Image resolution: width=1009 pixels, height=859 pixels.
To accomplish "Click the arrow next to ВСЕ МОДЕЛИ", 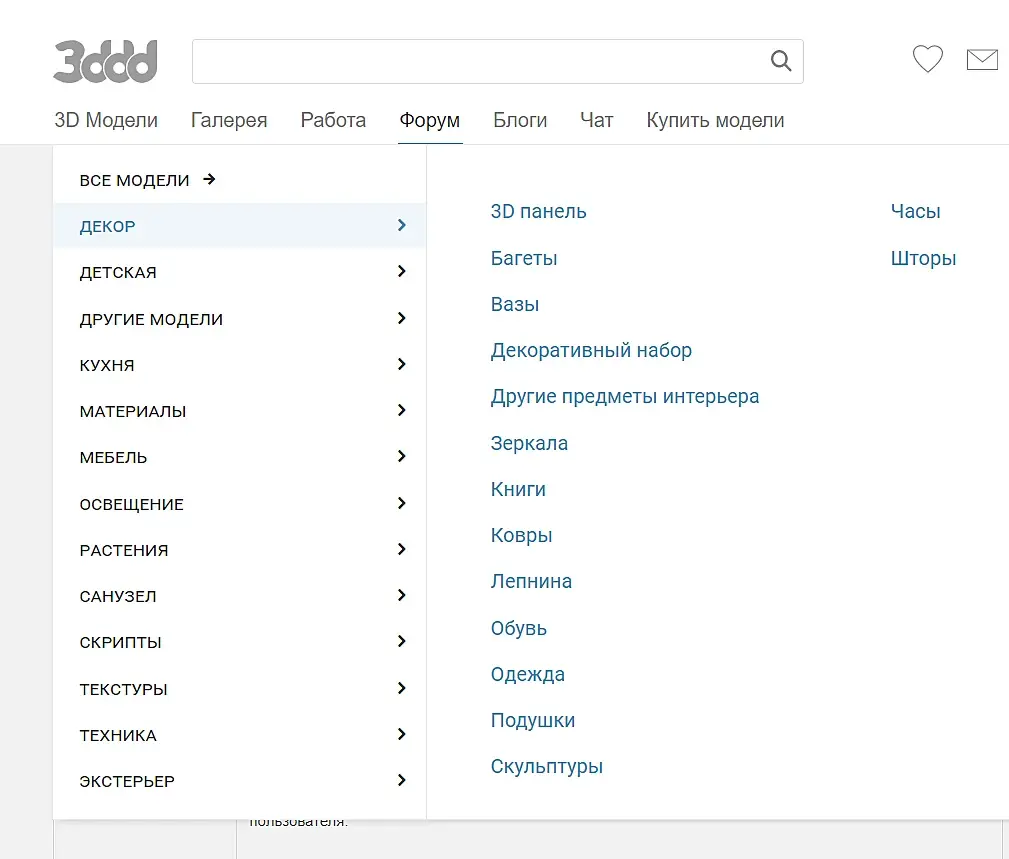I will 209,180.
